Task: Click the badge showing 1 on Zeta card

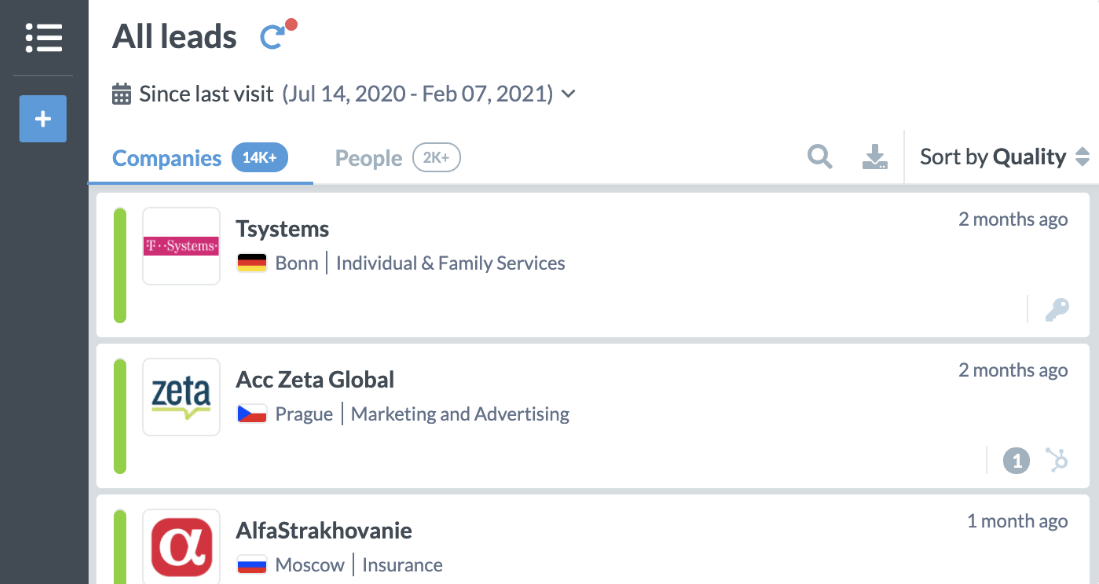Action: click(x=1016, y=461)
